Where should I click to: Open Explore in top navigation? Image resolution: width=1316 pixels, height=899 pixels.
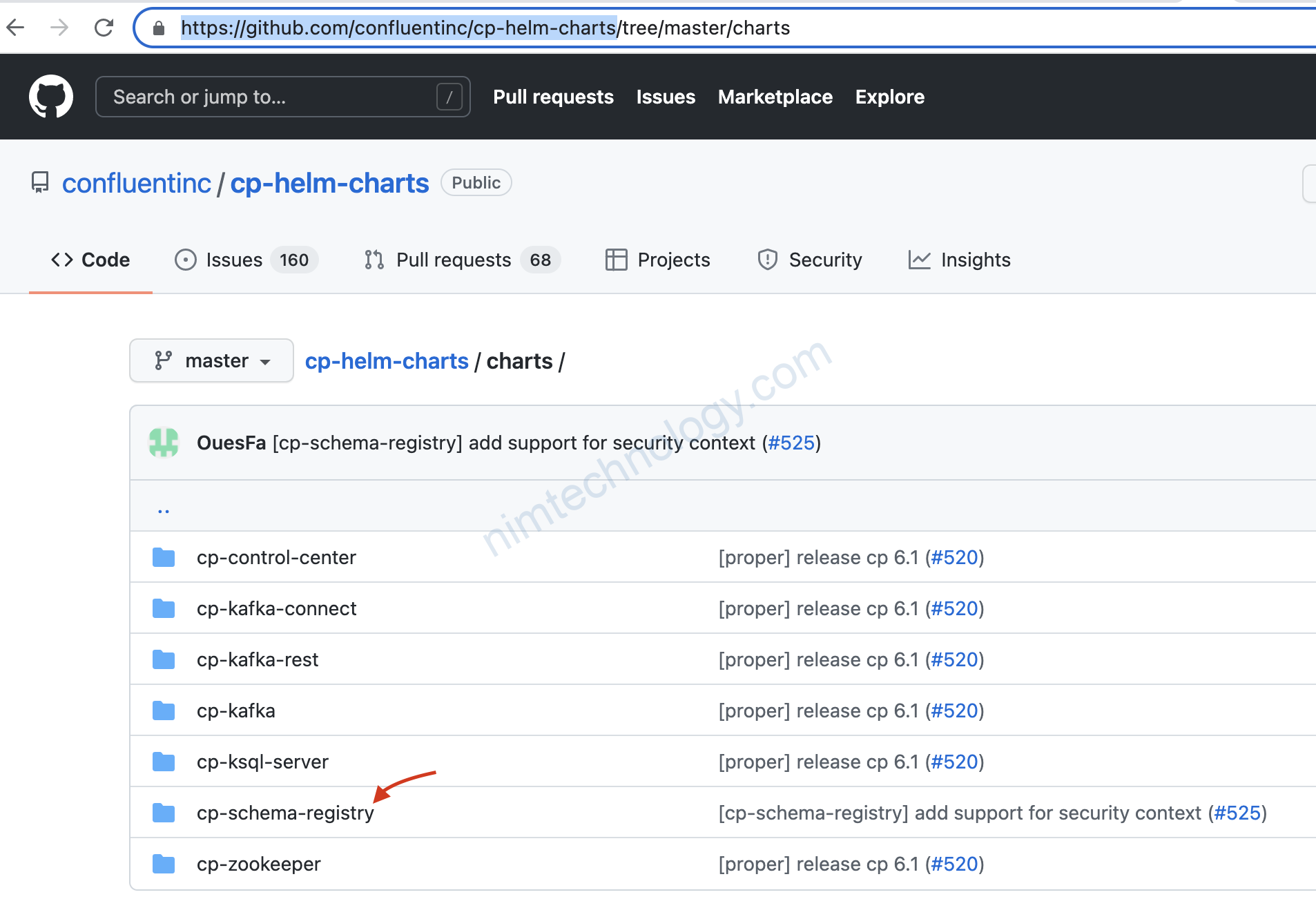click(x=889, y=97)
